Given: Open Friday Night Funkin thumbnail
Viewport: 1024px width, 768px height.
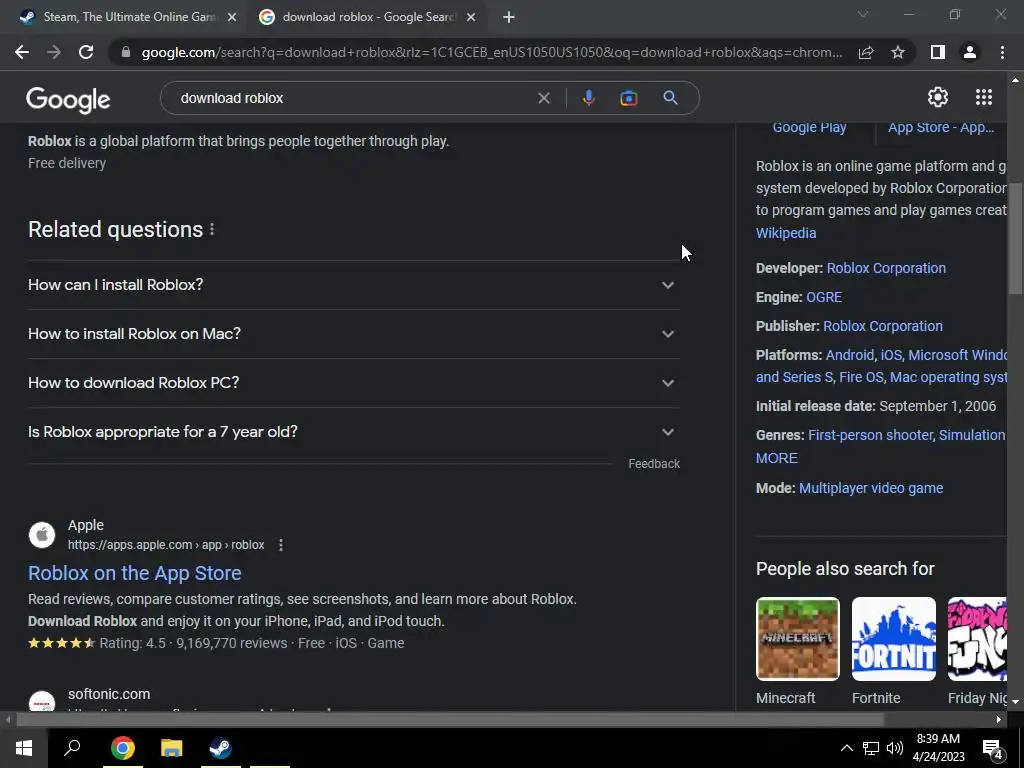Looking at the screenshot, I should pyautogui.click(x=977, y=639).
